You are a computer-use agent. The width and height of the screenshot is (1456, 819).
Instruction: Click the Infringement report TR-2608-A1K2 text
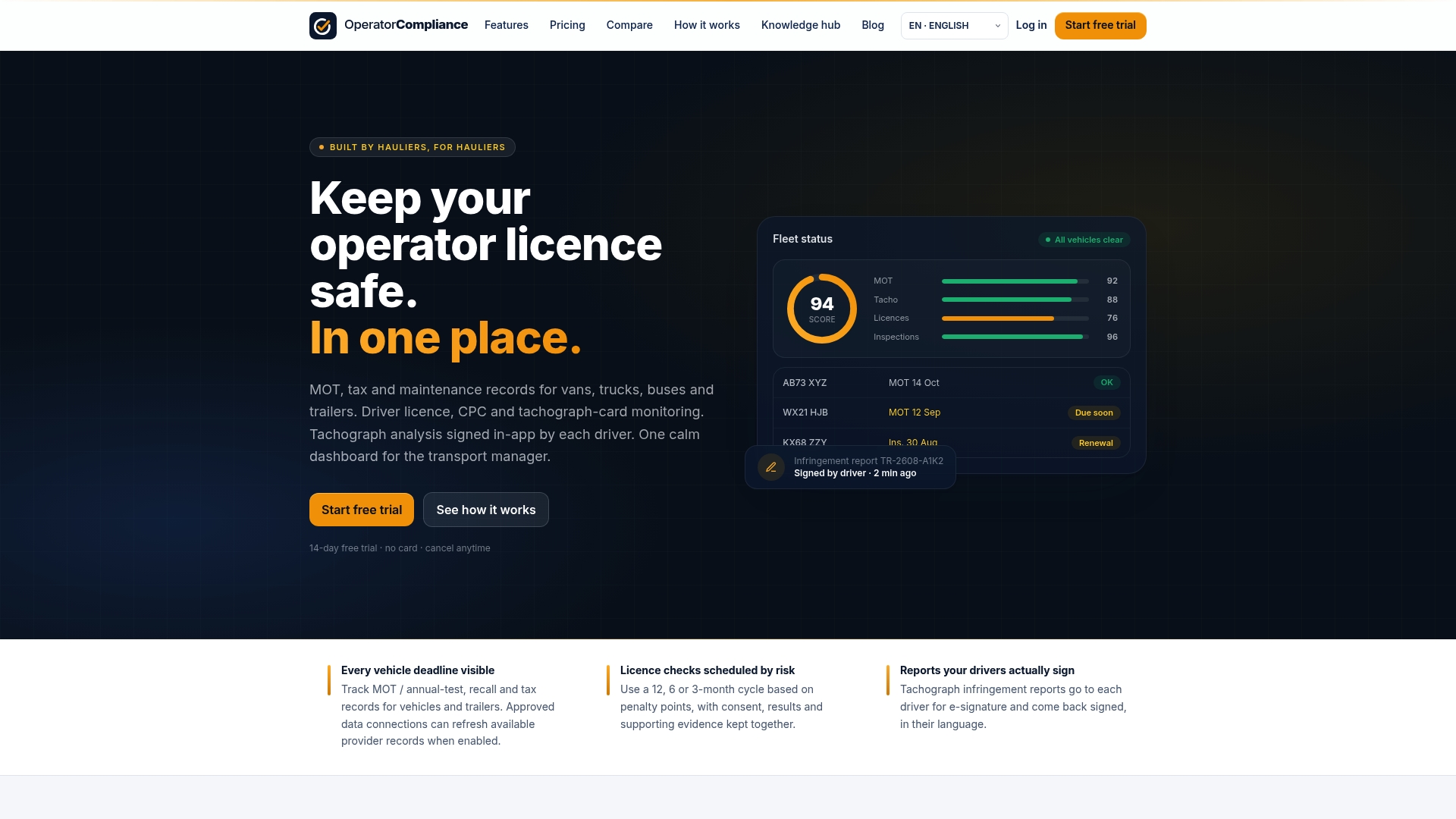click(868, 461)
